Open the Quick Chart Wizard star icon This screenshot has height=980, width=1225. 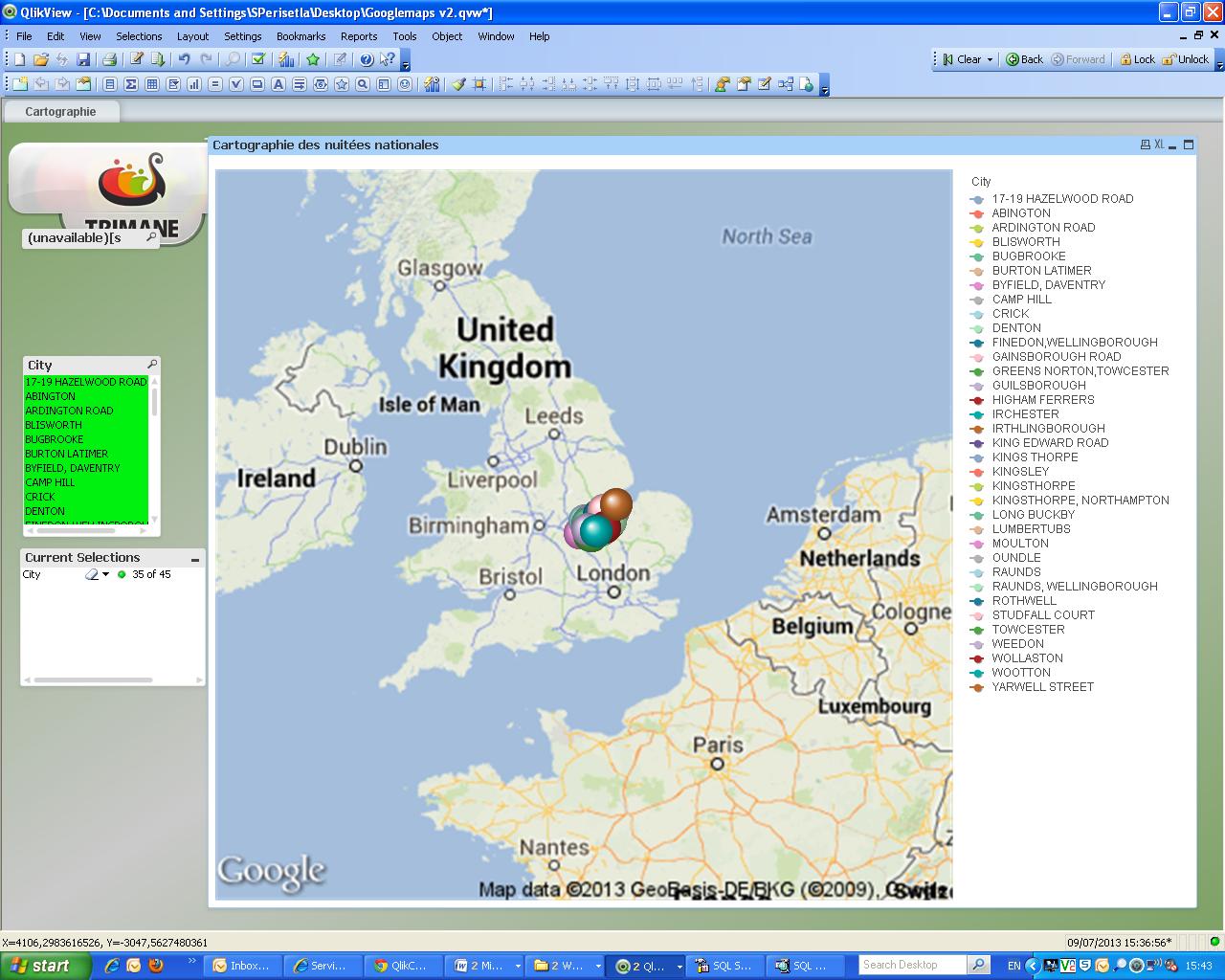[x=312, y=59]
